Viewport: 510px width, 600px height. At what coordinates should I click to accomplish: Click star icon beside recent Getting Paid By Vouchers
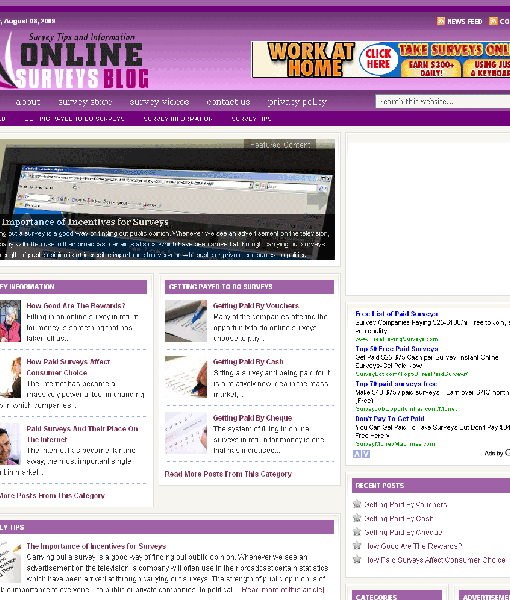[357, 504]
